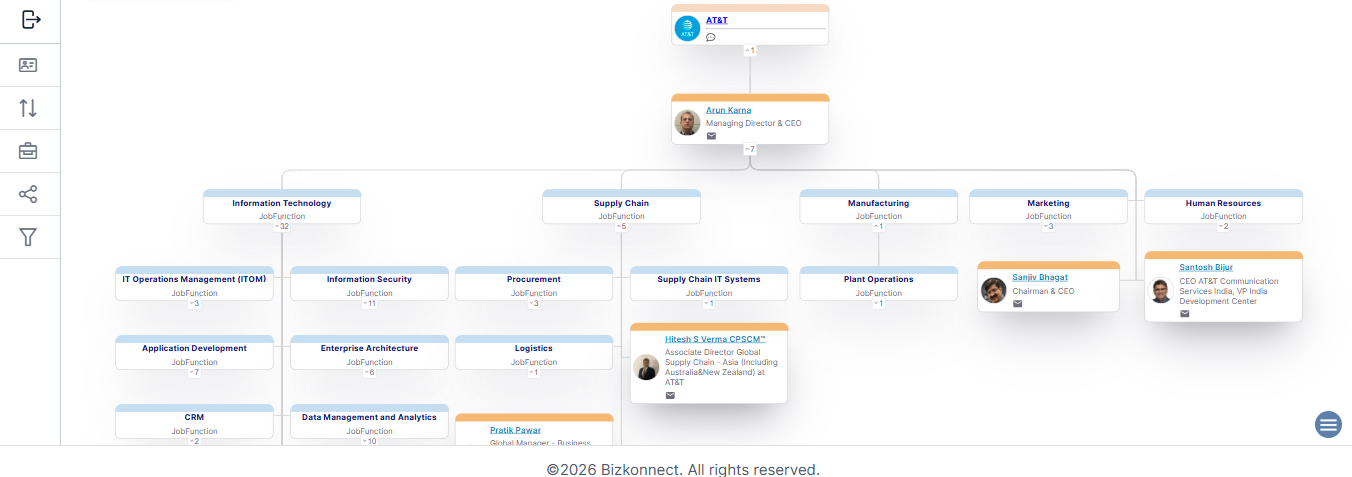Expand CRM 2 count
The height and width of the screenshot is (477, 1352).
pyautogui.click(x=194, y=441)
